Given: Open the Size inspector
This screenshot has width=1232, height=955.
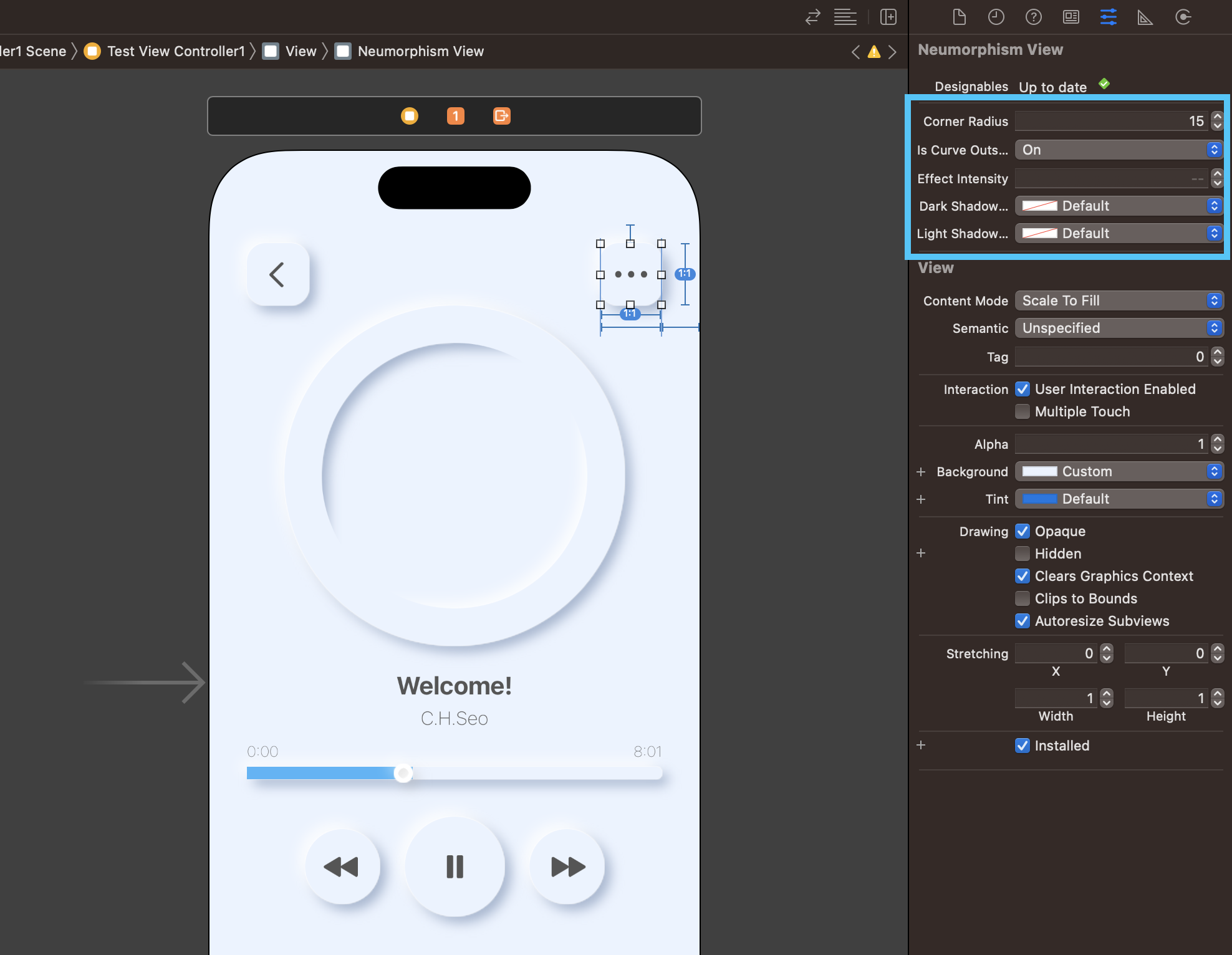Looking at the screenshot, I should point(1145,17).
